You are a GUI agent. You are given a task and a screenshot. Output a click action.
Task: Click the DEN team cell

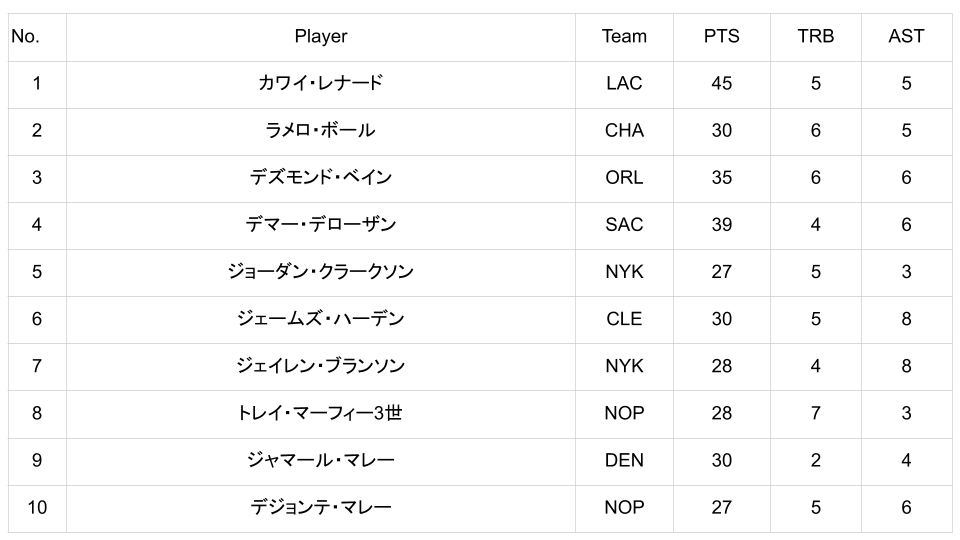(624, 460)
